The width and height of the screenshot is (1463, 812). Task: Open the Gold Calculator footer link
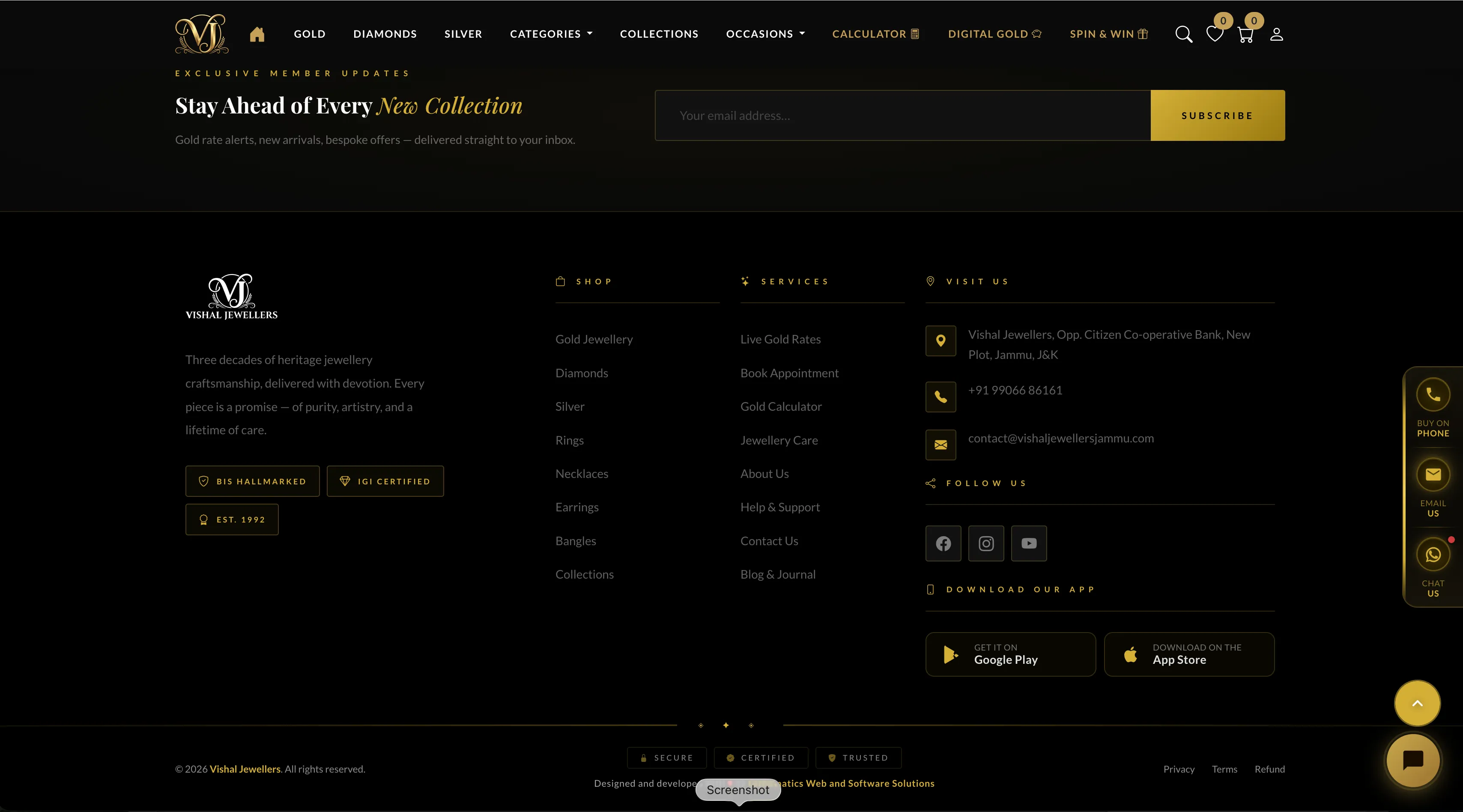tap(781, 406)
